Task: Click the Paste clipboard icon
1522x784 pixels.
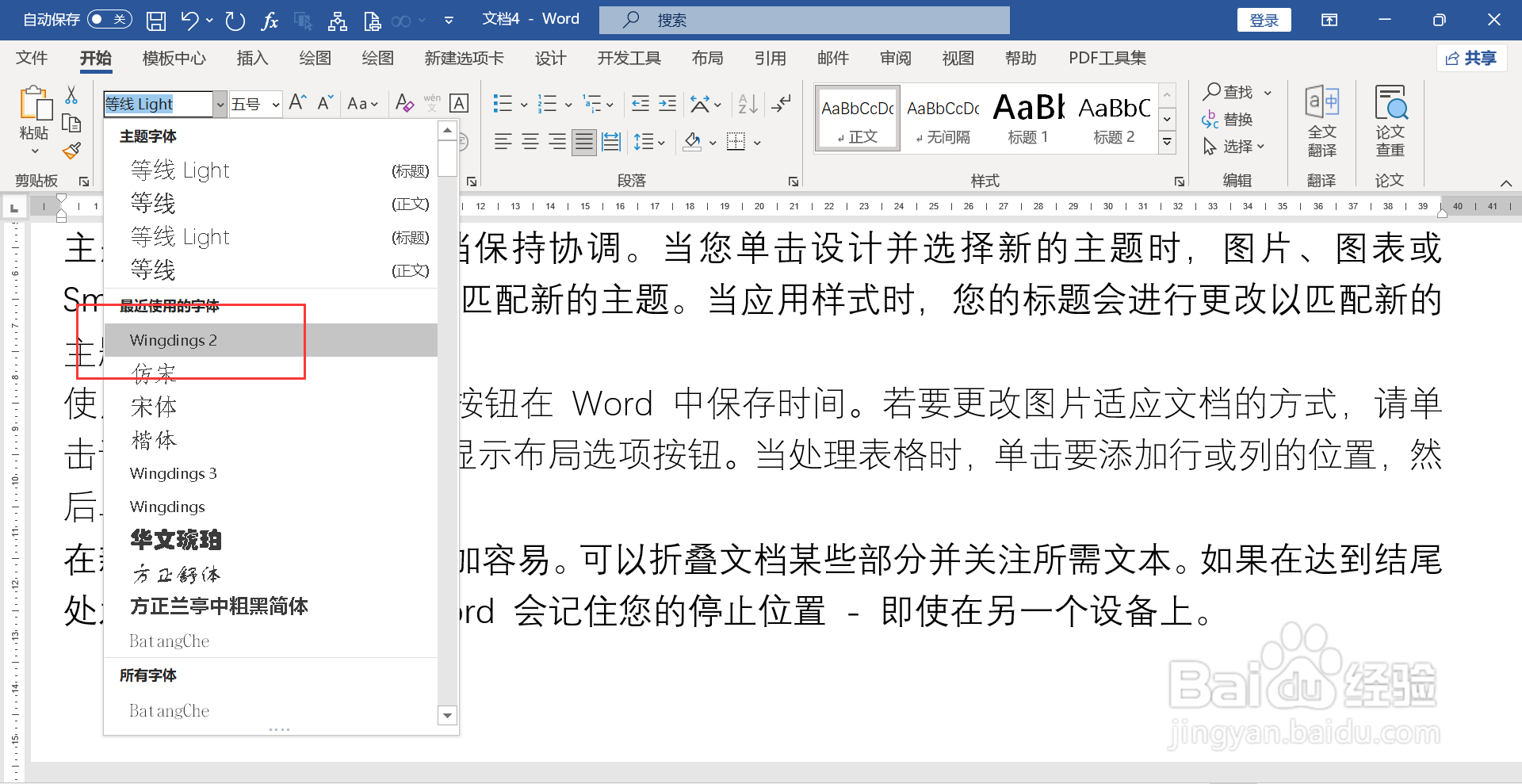Action: pos(35,104)
